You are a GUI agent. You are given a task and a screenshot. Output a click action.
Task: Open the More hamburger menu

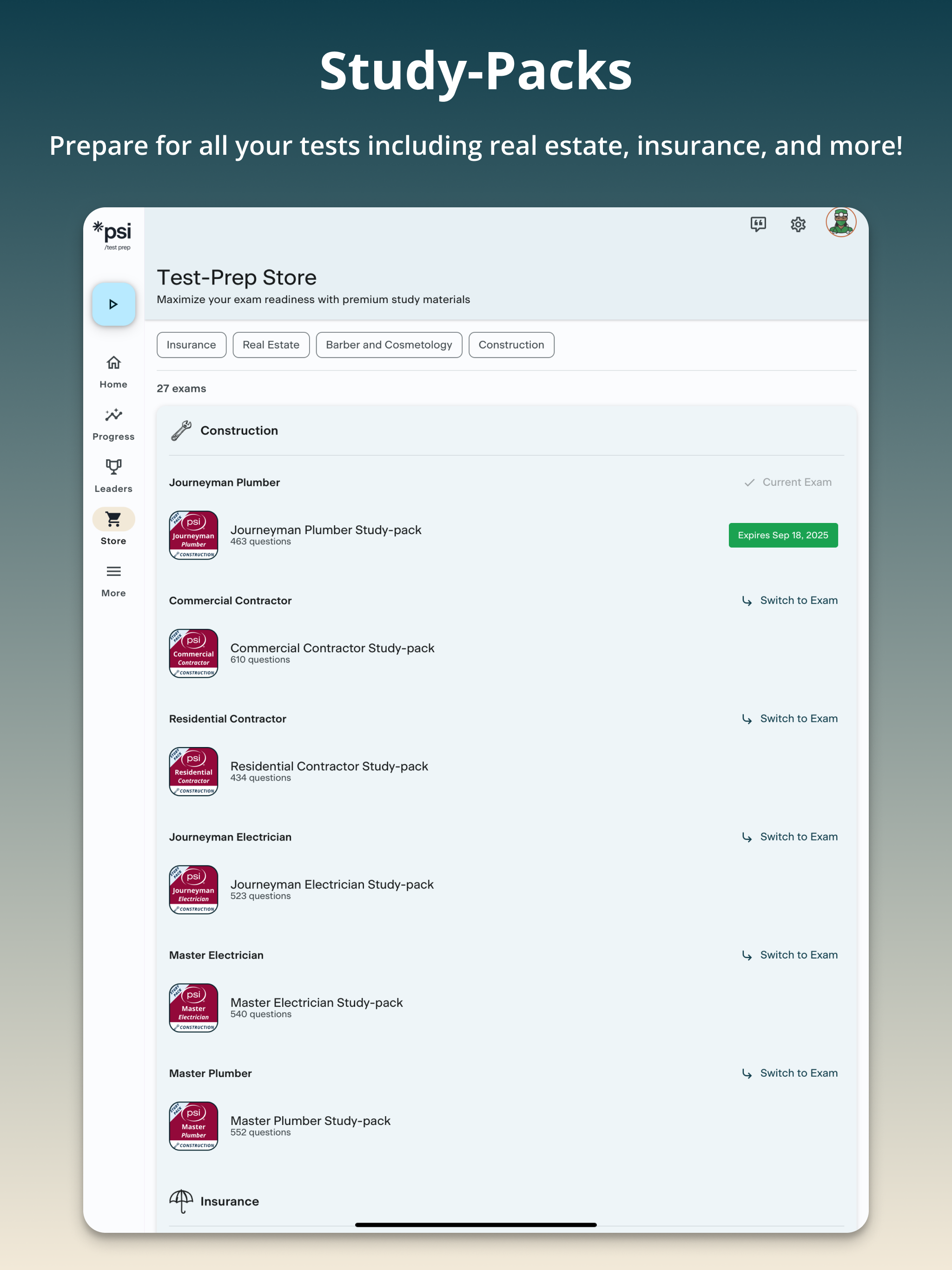(114, 581)
